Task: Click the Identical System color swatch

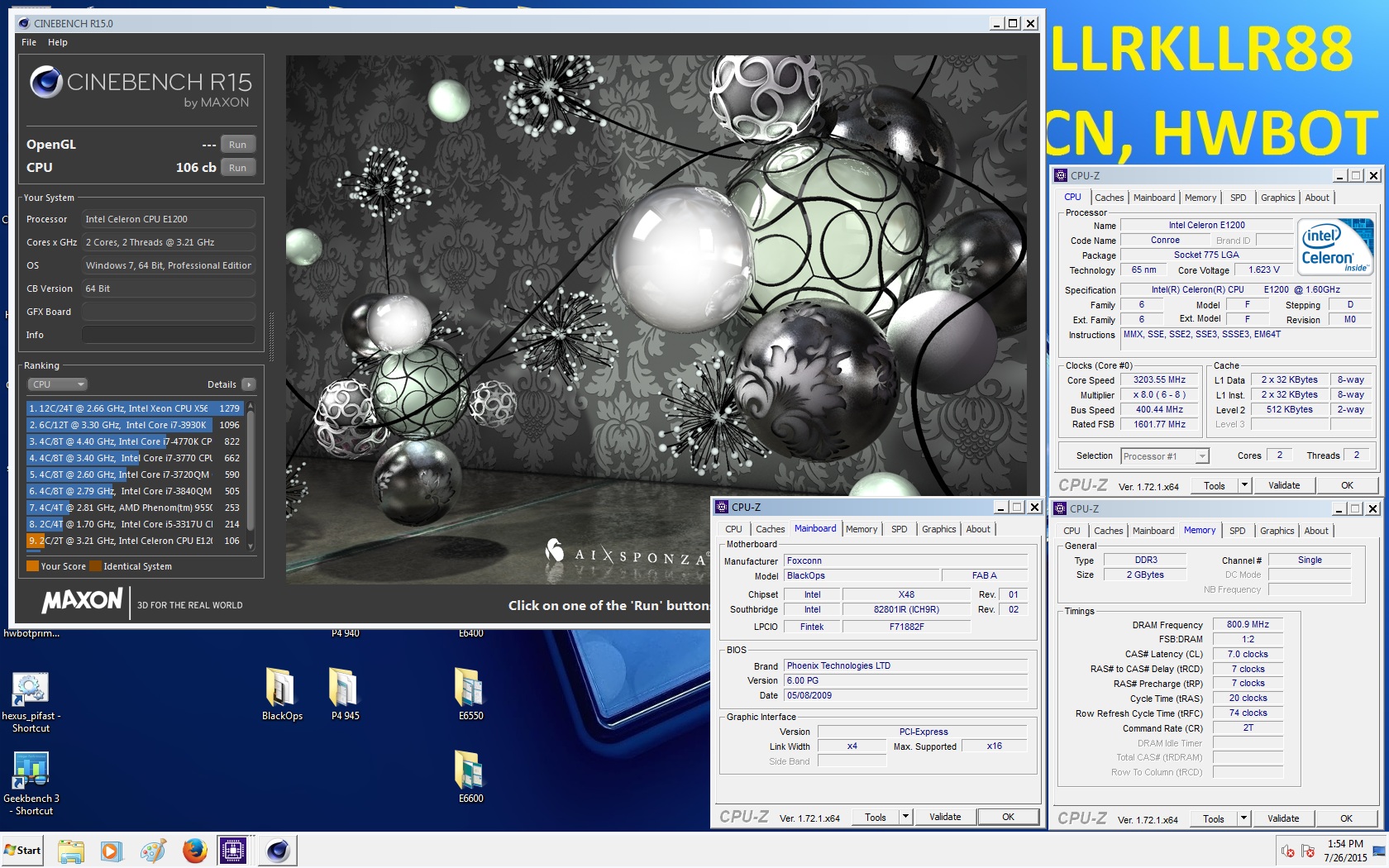Action: [96, 566]
